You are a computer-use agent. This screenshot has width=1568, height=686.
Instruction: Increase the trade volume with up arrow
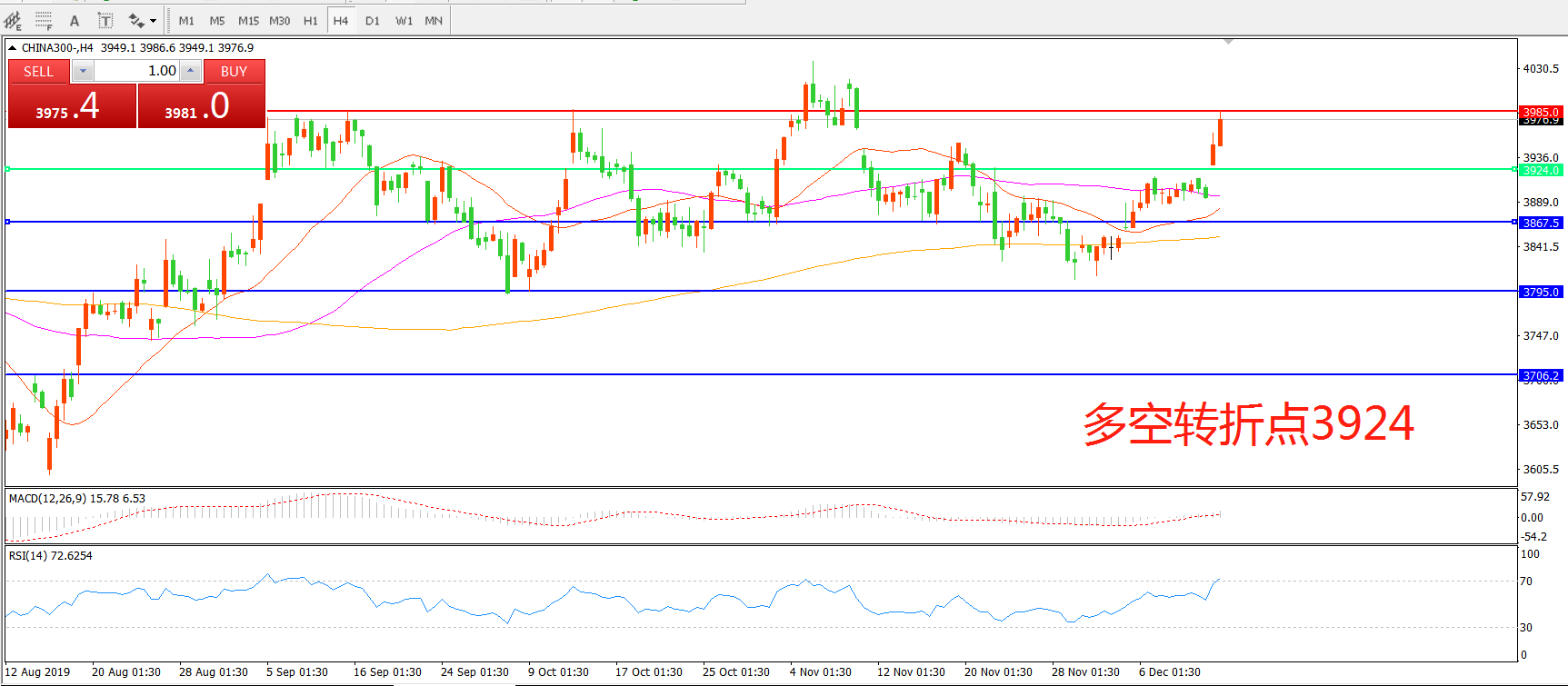pyautogui.click(x=190, y=71)
